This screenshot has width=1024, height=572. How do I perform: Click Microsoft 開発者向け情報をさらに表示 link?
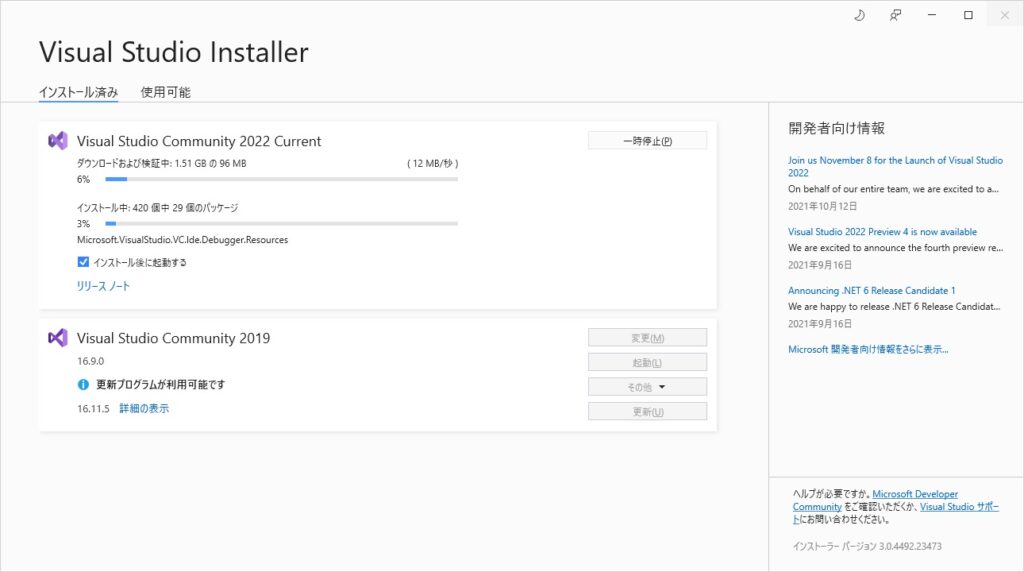pyautogui.click(x=868, y=349)
